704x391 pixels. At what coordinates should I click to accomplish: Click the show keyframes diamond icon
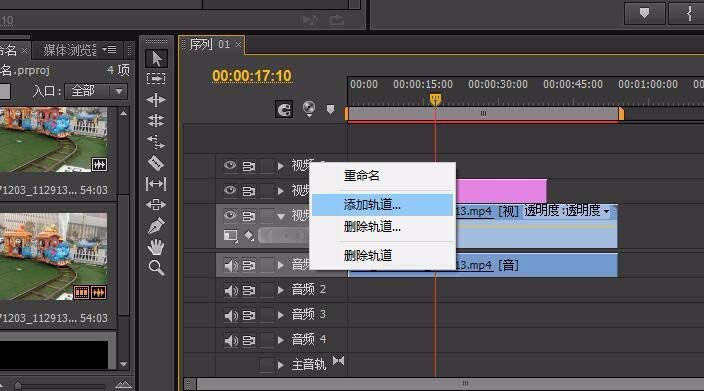pos(249,236)
